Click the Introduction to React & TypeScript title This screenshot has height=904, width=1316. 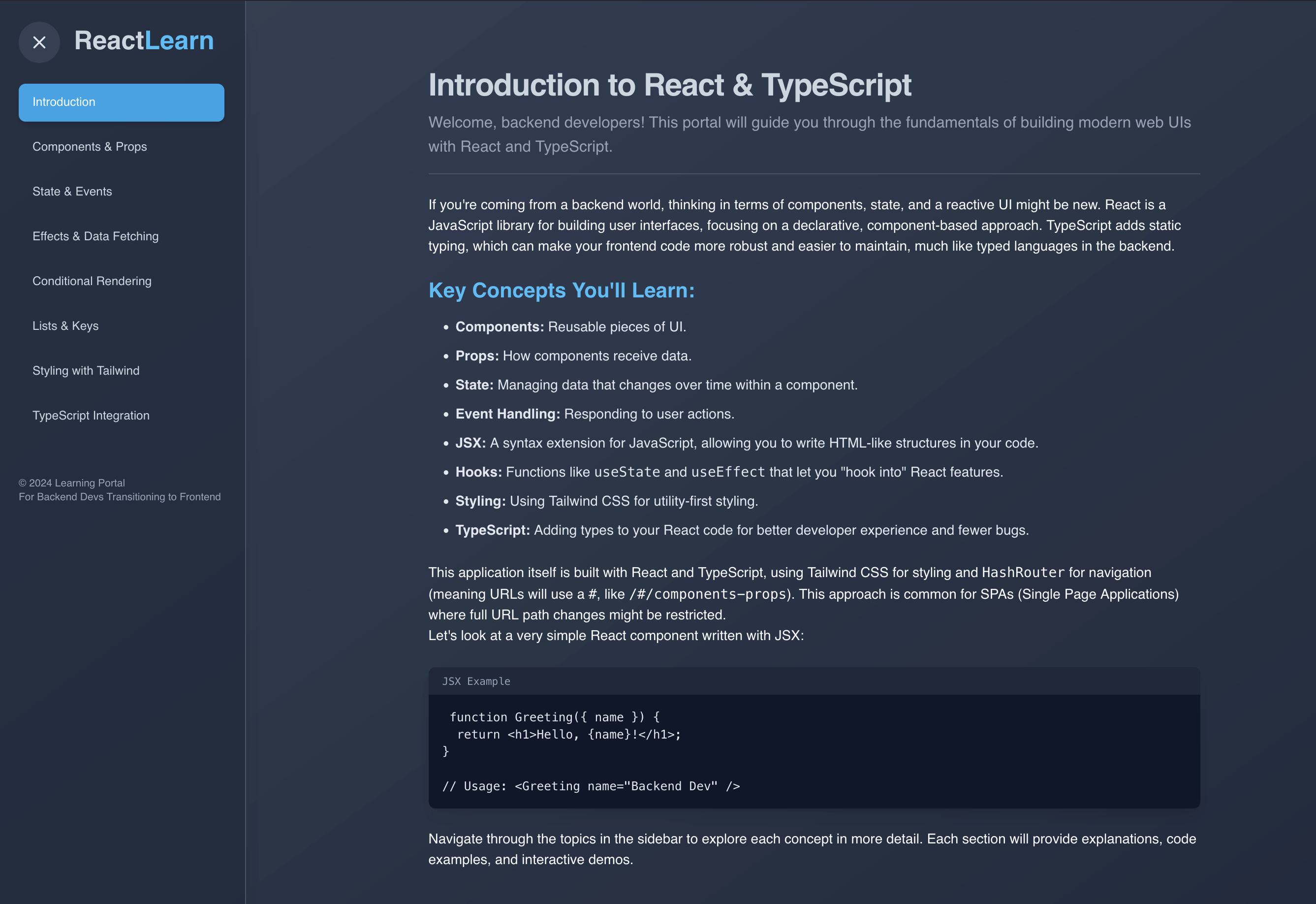tap(669, 85)
